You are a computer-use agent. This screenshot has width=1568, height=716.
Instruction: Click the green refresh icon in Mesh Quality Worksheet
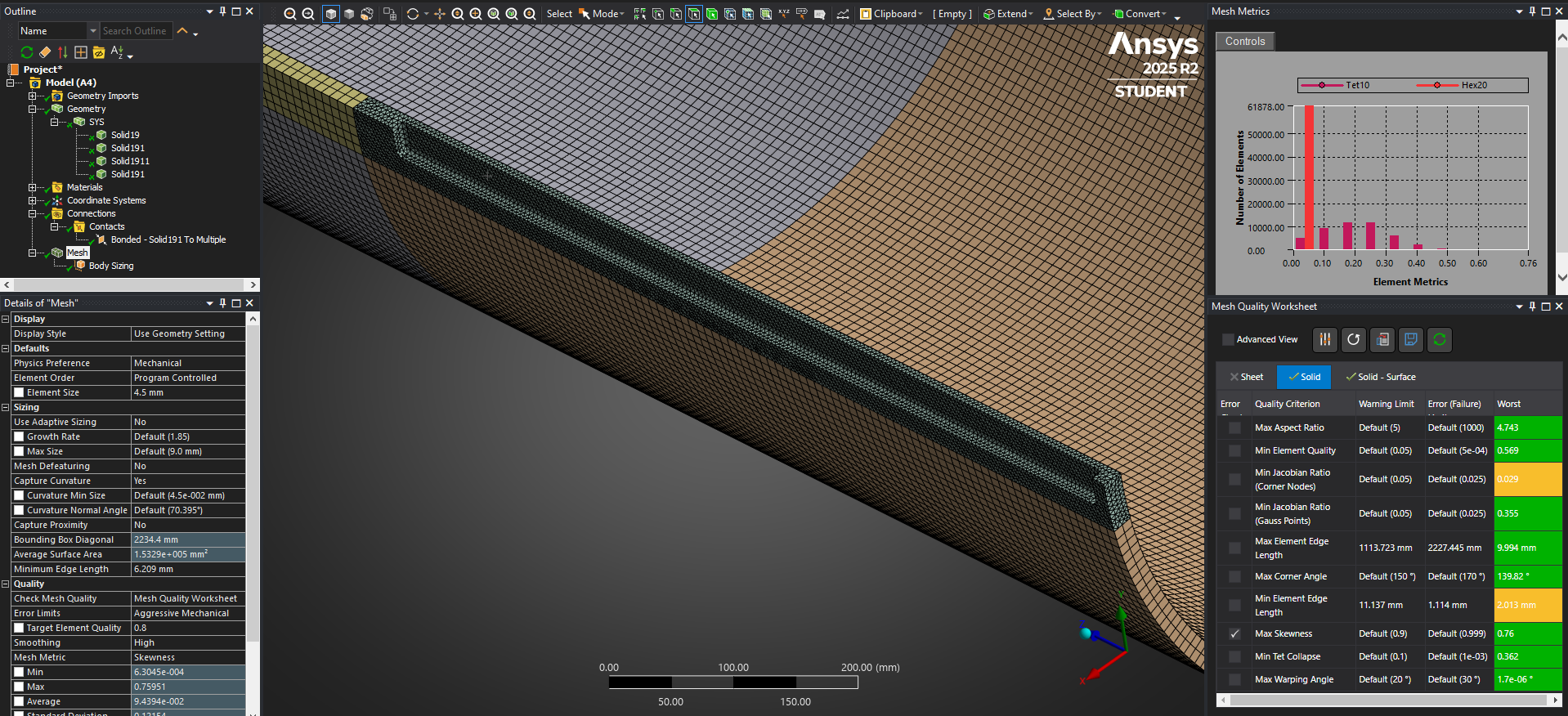click(x=1440, y=339)
